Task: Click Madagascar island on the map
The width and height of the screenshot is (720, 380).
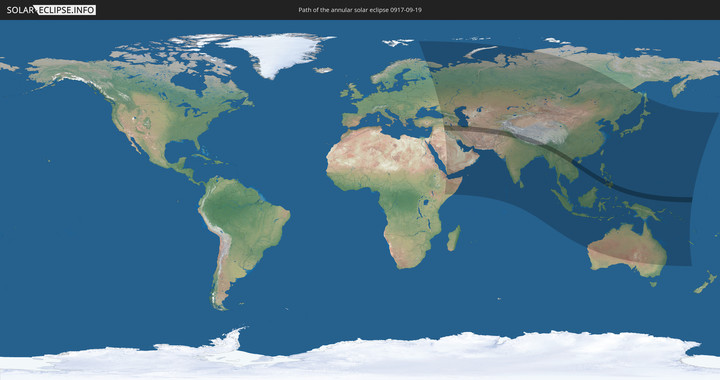Action: pyautogui.click(x=454, y=239)
